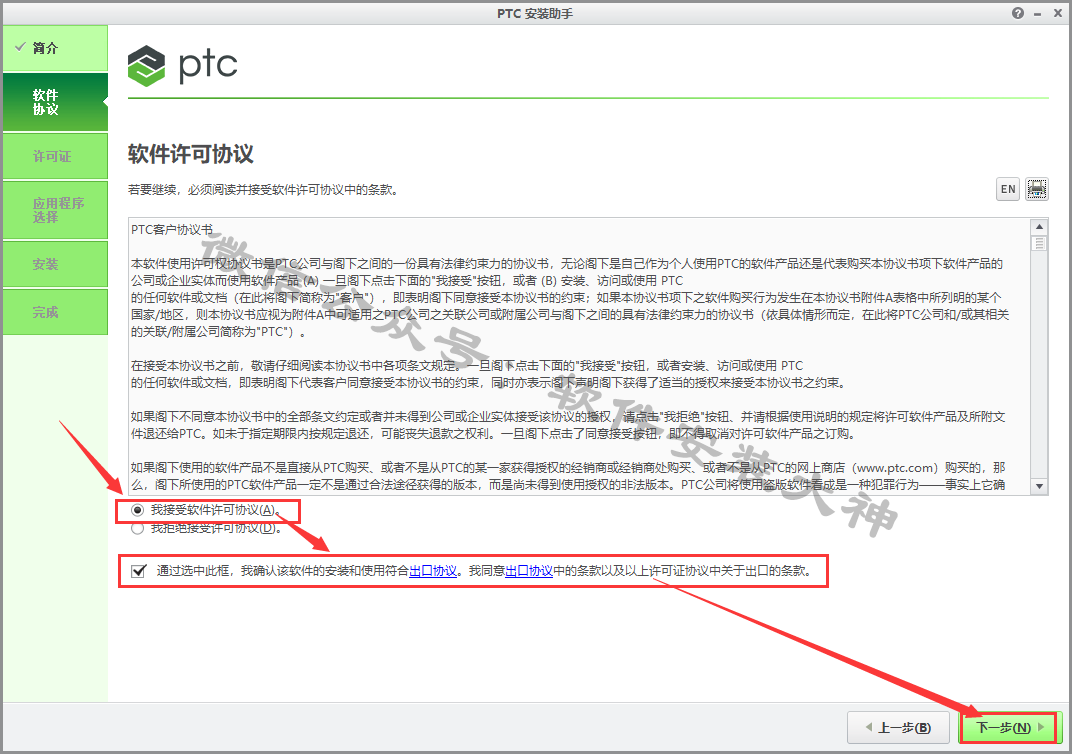Image resolution: width=1072 pixels, height=754 pixels.
Task: Click the license scrollbar thumb
Action: pyautogui.click(x=1039, y=243)
